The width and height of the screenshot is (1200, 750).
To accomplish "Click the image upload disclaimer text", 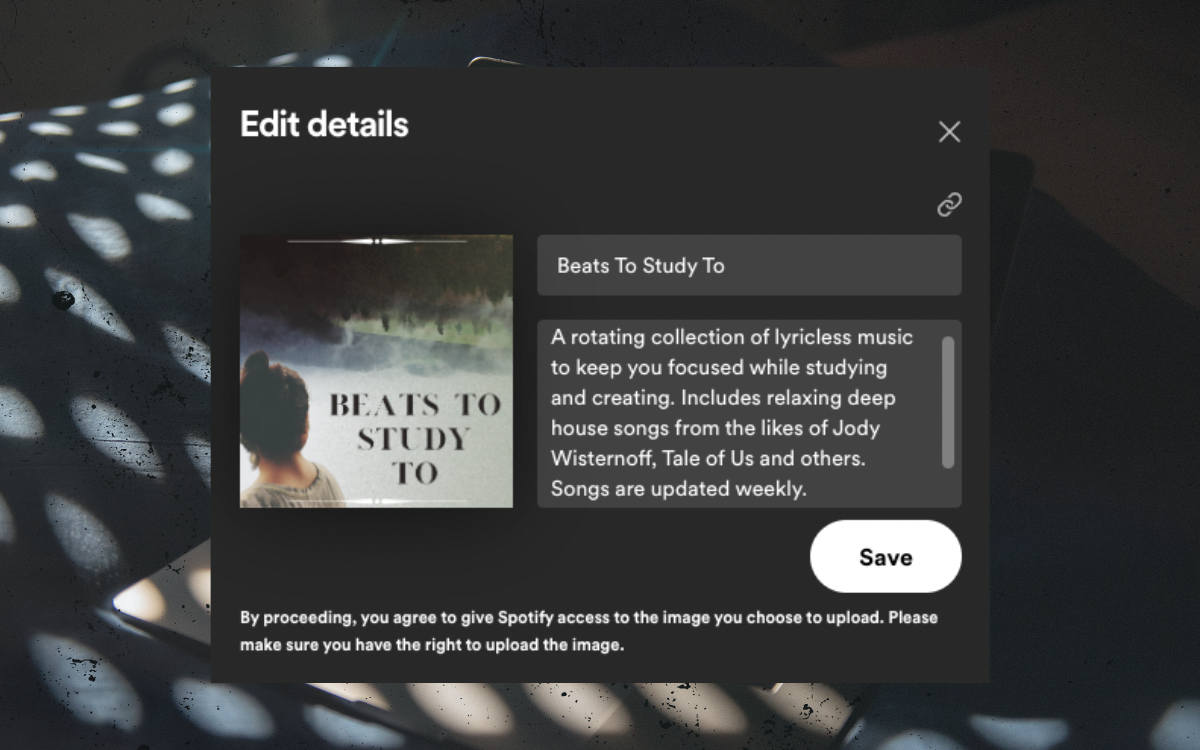I will [588, 631].
